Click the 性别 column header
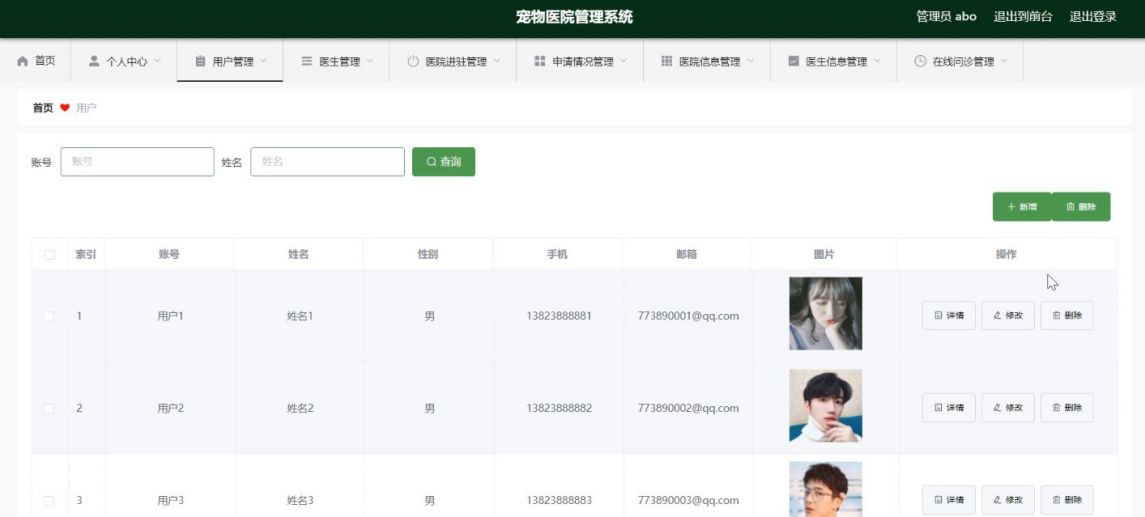This screenshot has width=1145, height=517. click(428, 255)
